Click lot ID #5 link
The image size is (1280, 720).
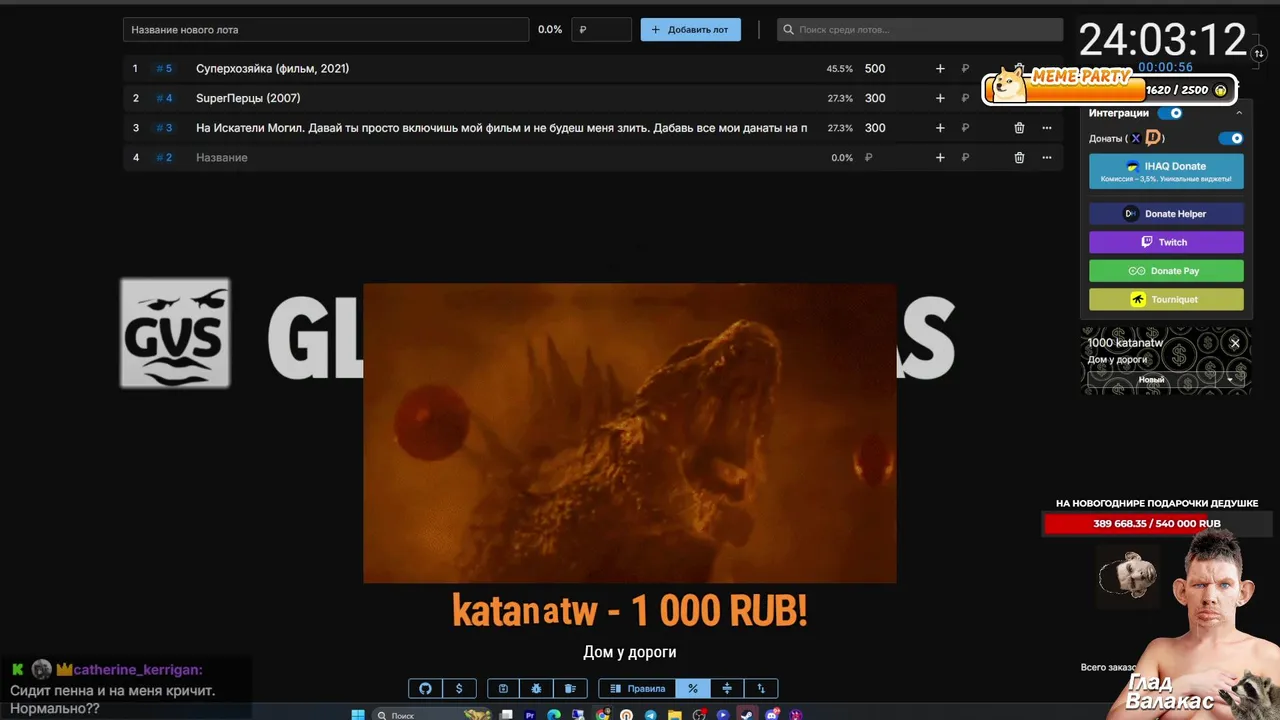tap(164, 69)
